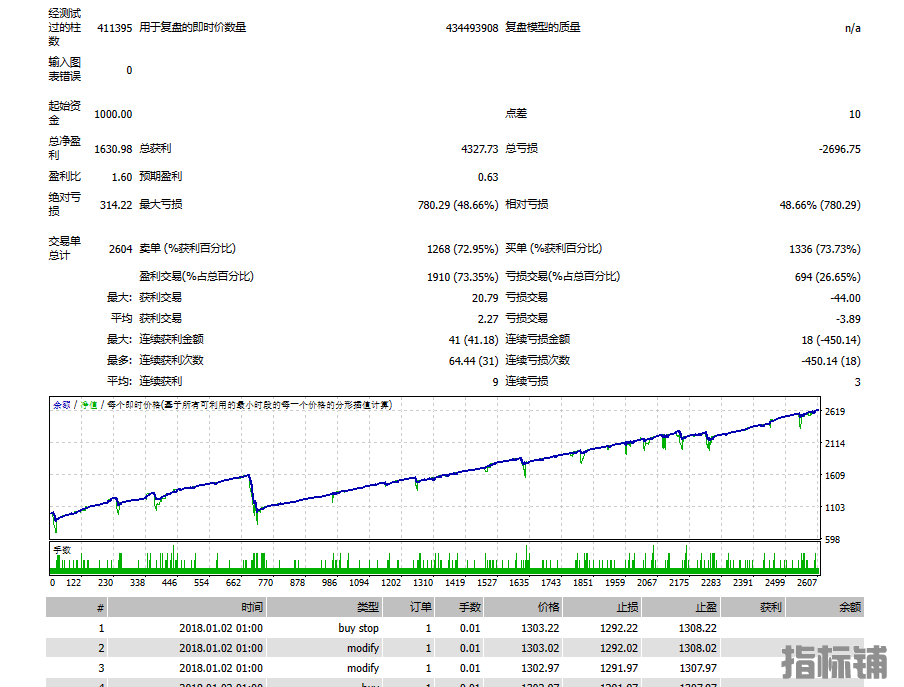The width and height of the screenshot is (904, 687).
Task: Select x-axis tick label 770
Action: point(265,583)
